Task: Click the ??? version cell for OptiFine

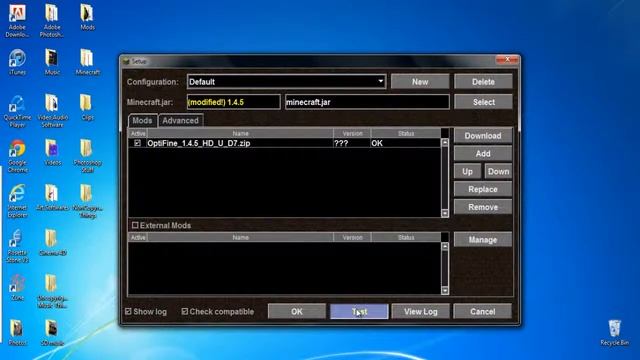Action: [x=352, y=143]
